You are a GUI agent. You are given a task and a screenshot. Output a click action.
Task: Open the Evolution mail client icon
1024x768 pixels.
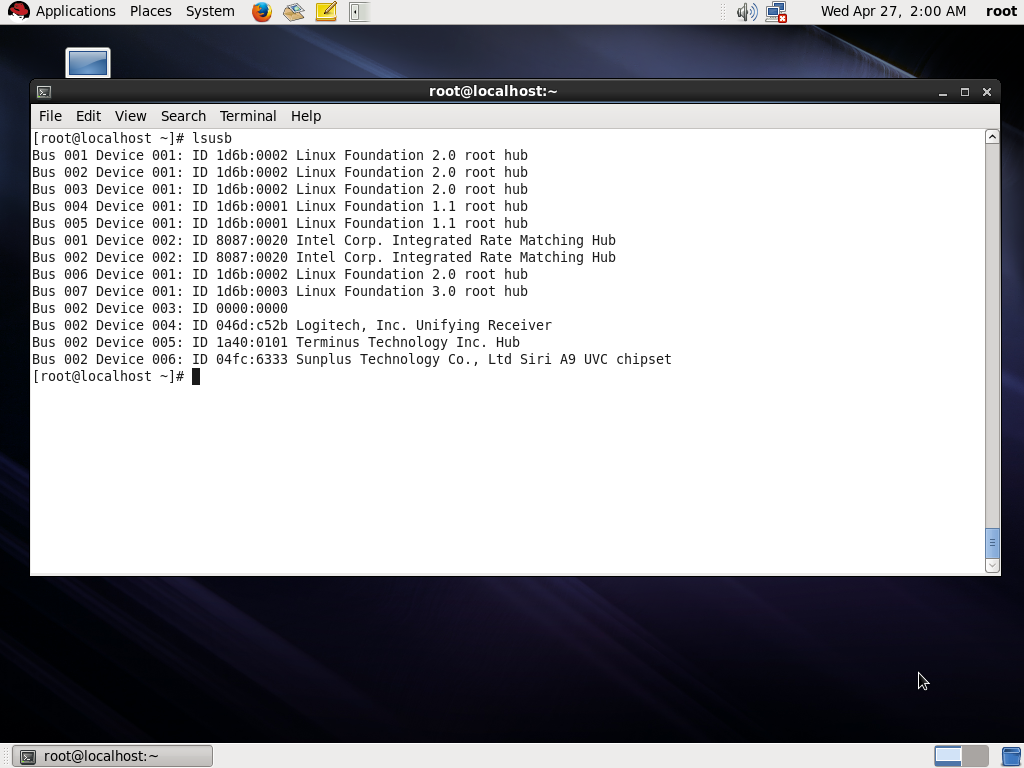click(292, 11)
